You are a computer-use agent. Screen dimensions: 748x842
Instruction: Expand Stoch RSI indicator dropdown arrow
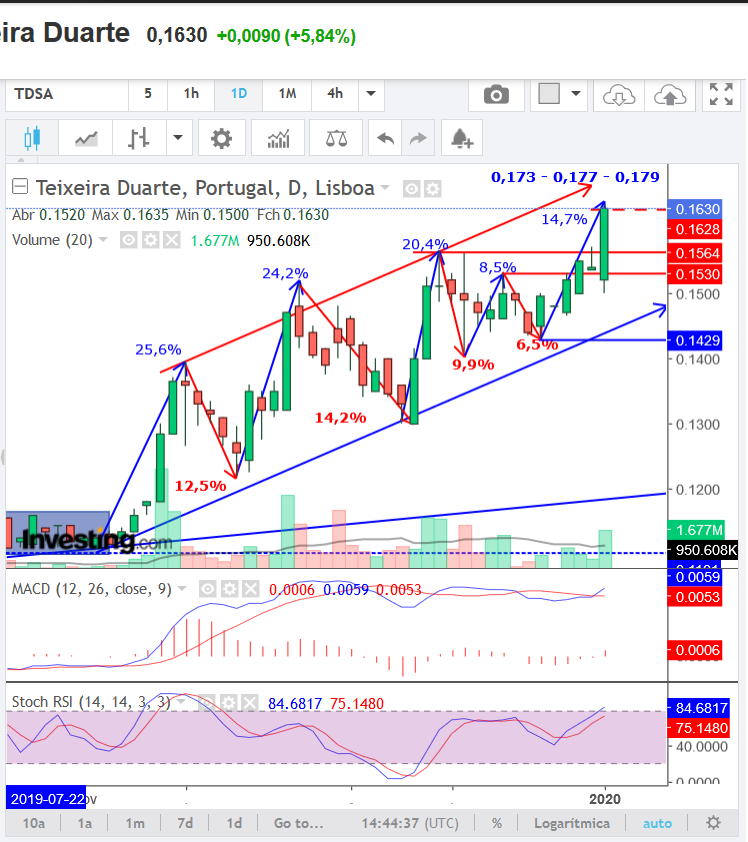[181, 701]
